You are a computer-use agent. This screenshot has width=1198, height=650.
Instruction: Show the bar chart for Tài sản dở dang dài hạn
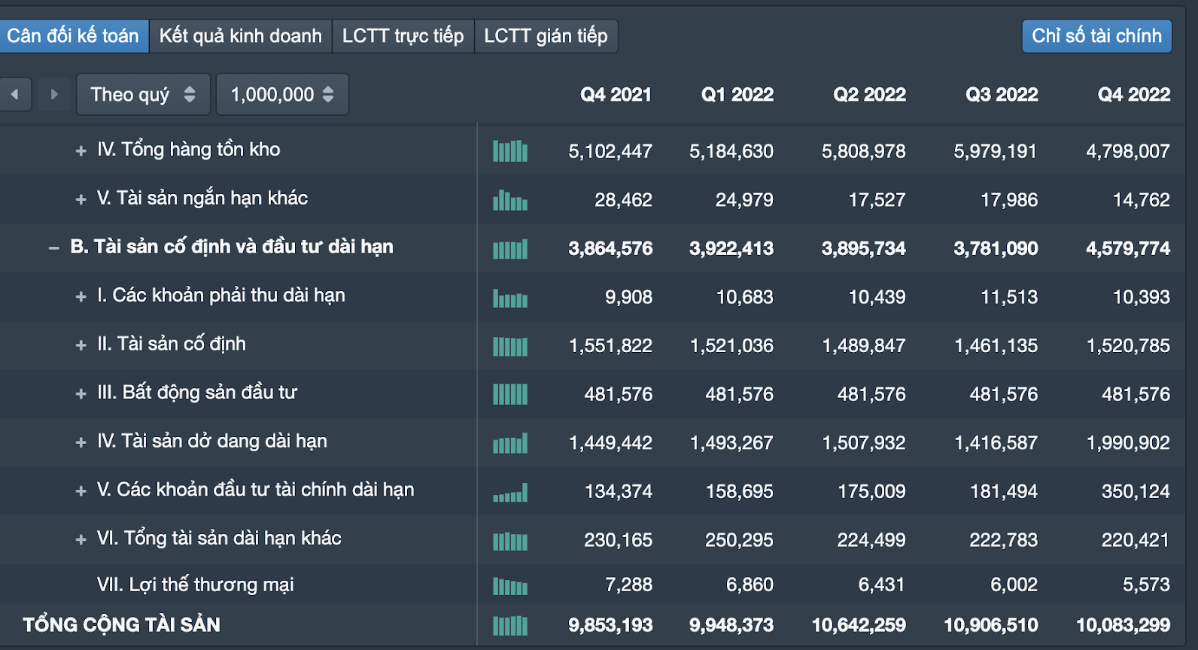[510, 443]
